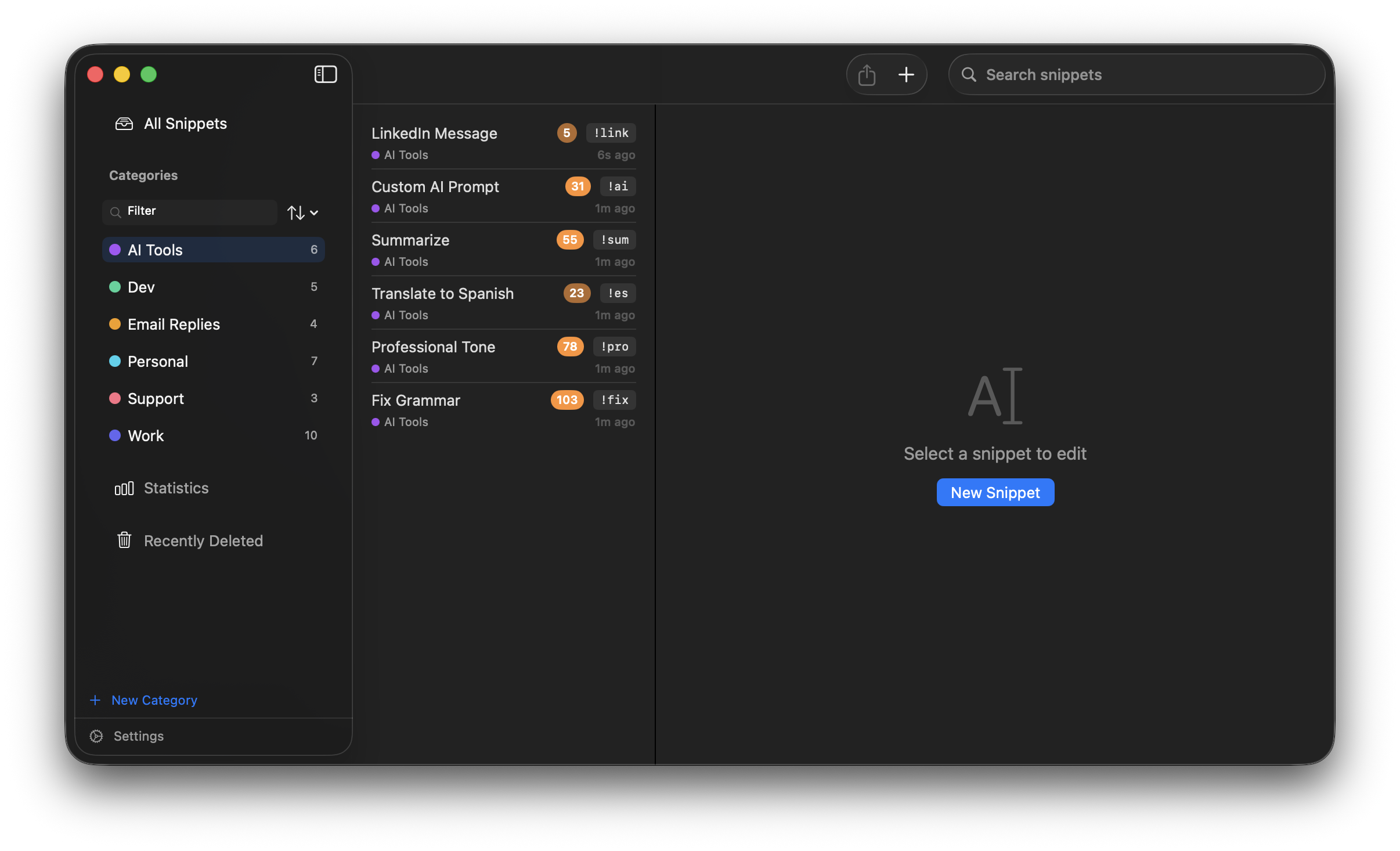1400x851 pixels.
Task: Click the !fix trigger badge
Action: click(614, 400)
